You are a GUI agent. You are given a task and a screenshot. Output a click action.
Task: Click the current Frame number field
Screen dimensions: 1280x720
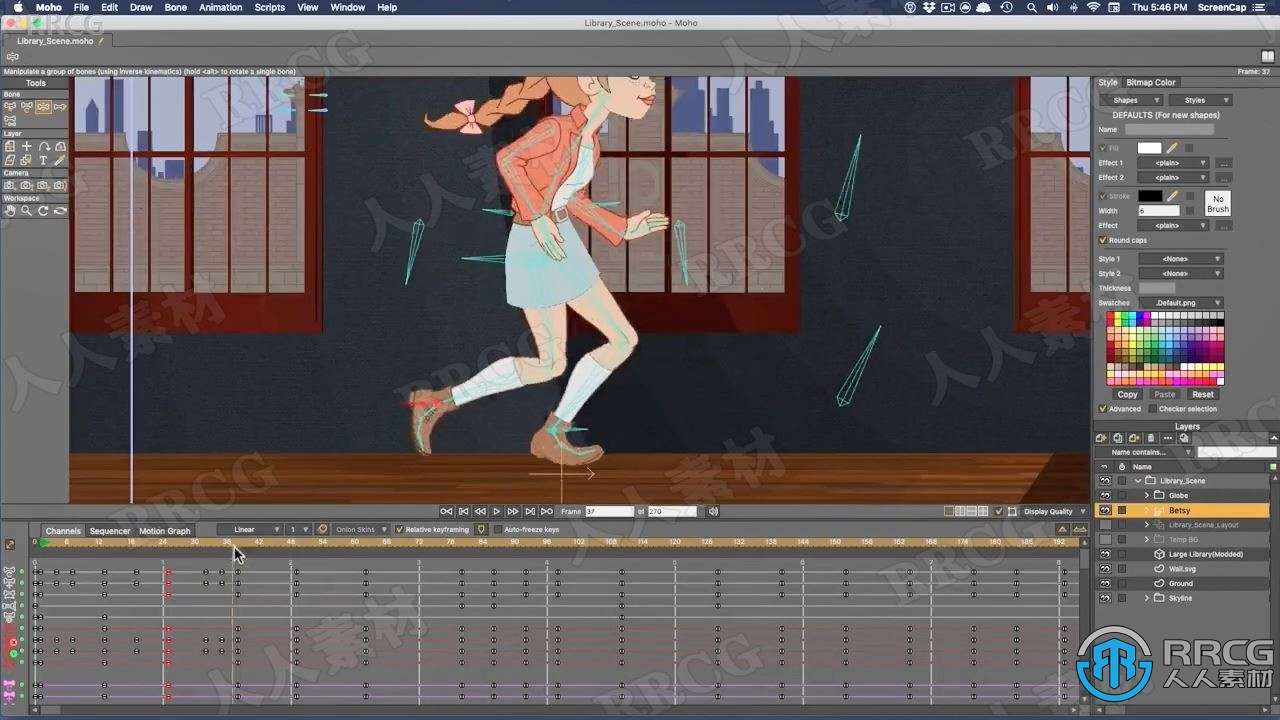coord(609,511)
